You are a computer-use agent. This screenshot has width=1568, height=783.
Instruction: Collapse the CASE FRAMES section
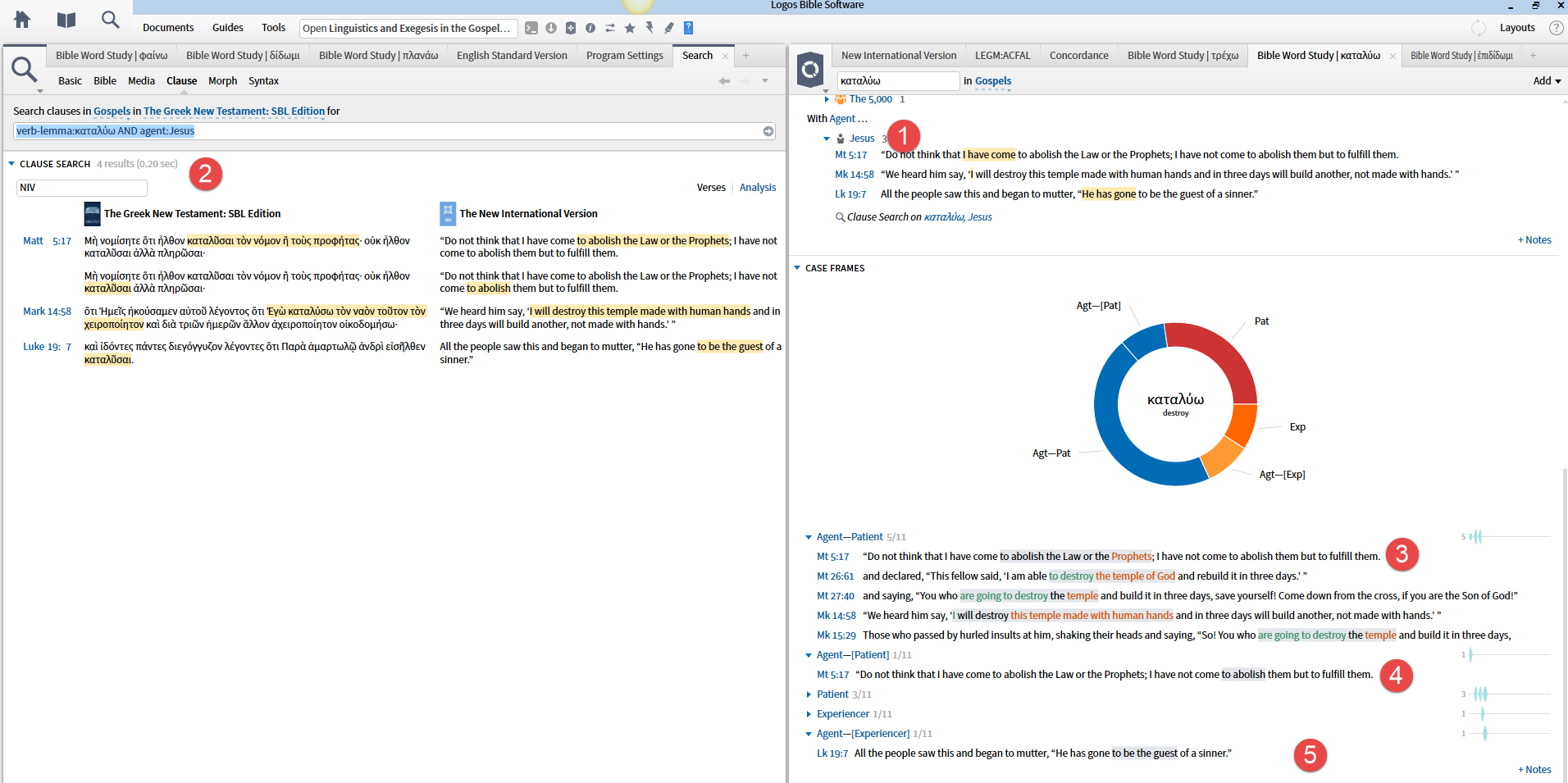(797, 268)
